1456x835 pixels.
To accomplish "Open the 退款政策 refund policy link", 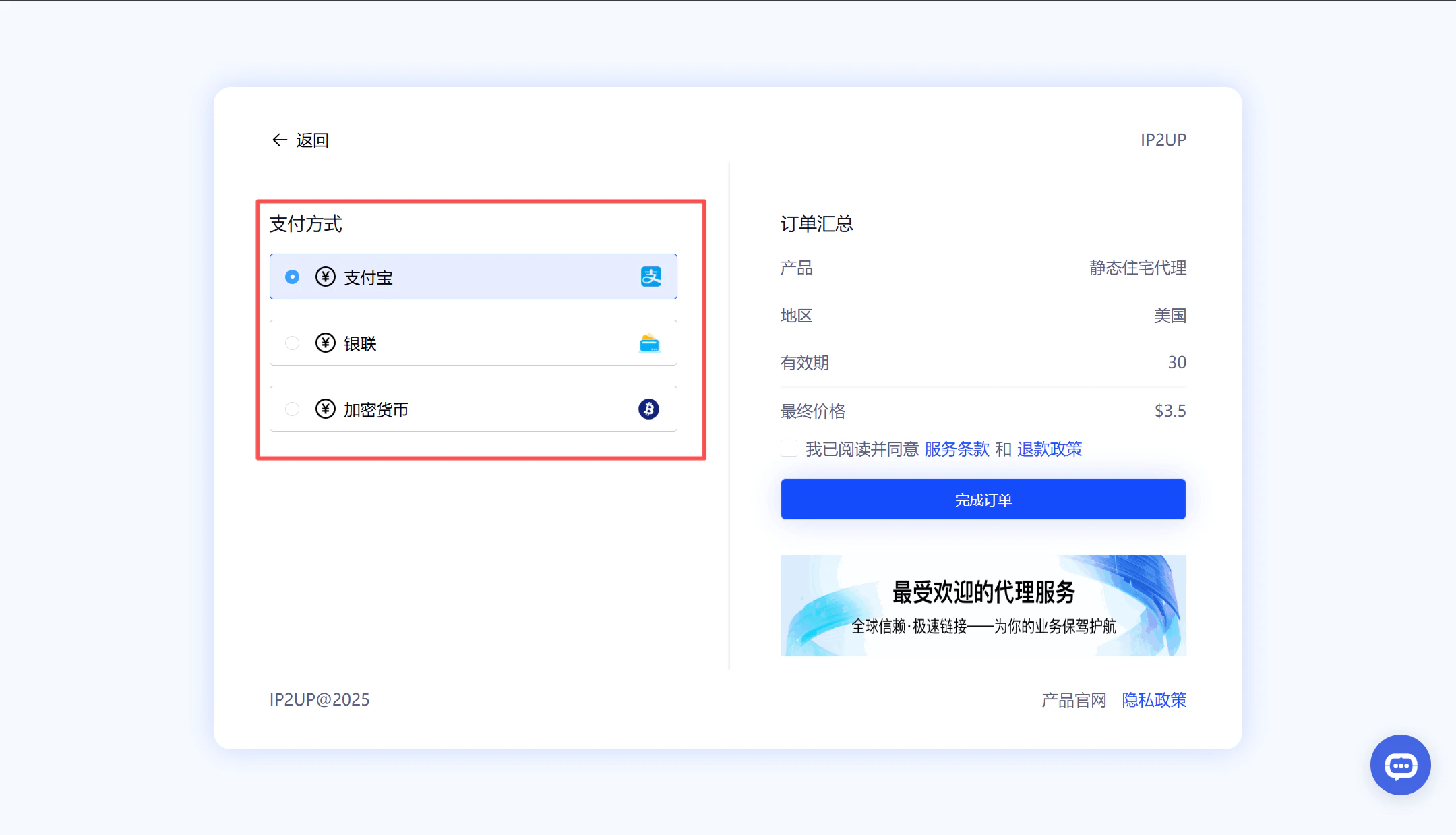I will [1050, 449].
